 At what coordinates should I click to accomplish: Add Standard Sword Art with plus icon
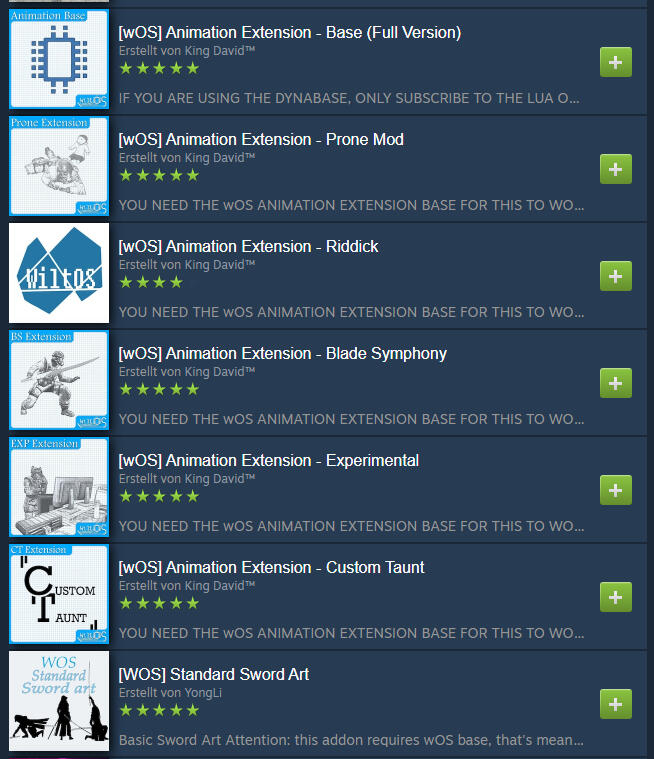(x=615, y=704)
